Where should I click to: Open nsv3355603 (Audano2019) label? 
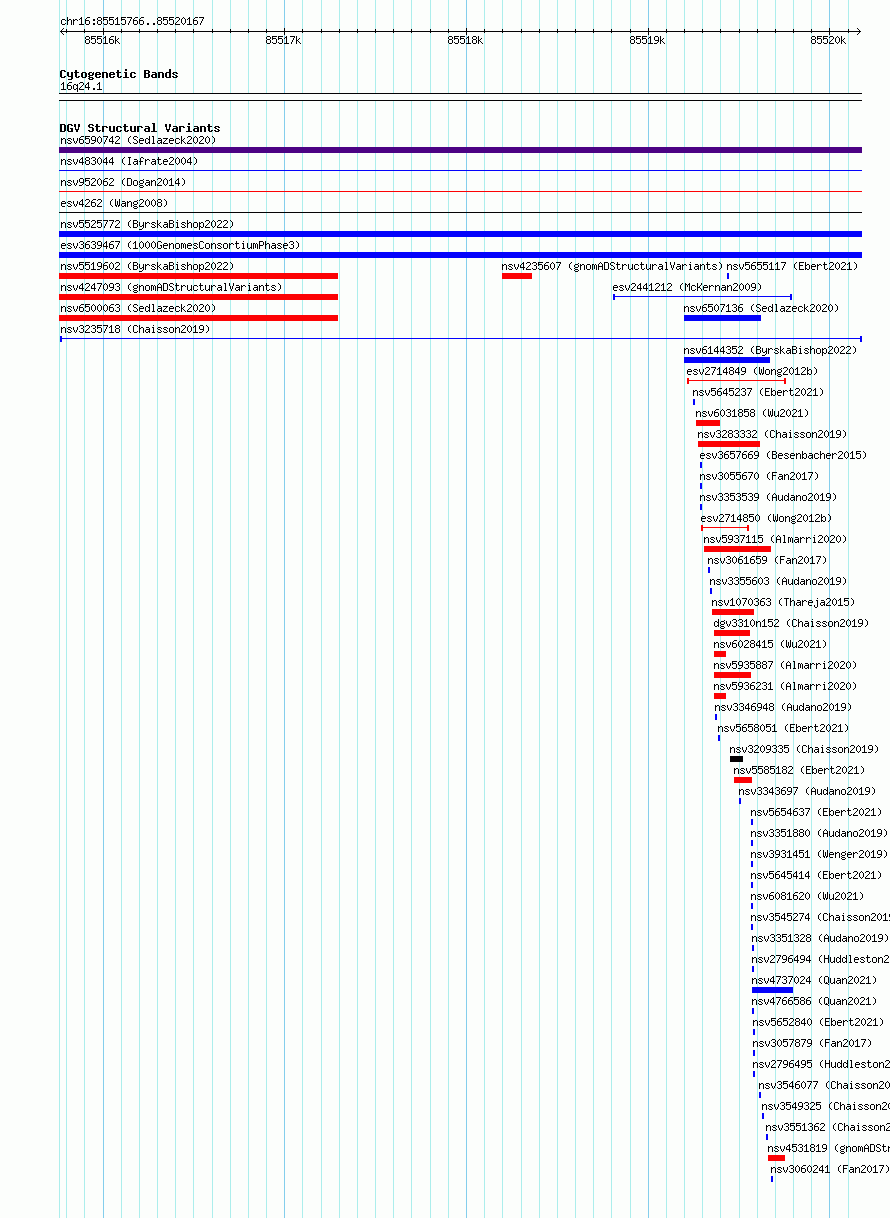point(778,581)
